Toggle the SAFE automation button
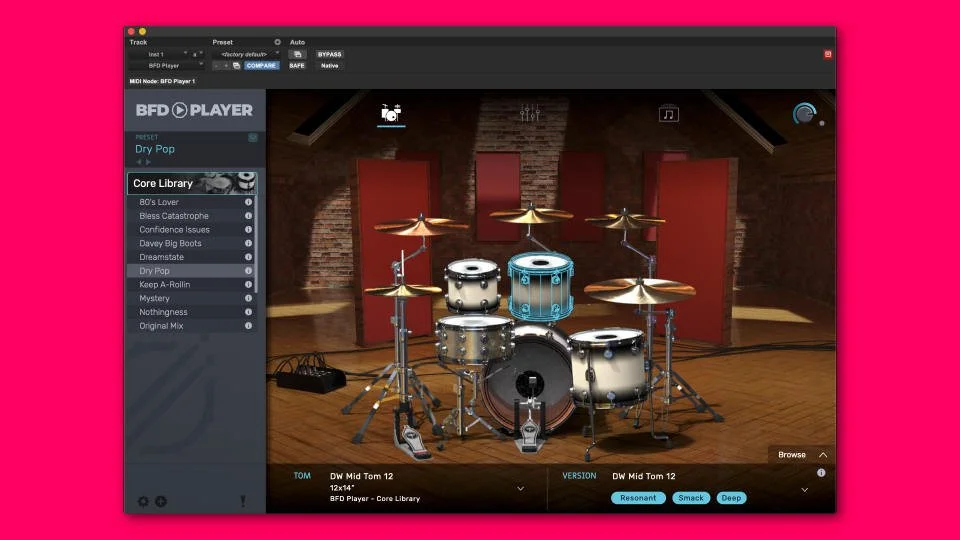The height and width of the screenshot is (540, 960). 297,66
